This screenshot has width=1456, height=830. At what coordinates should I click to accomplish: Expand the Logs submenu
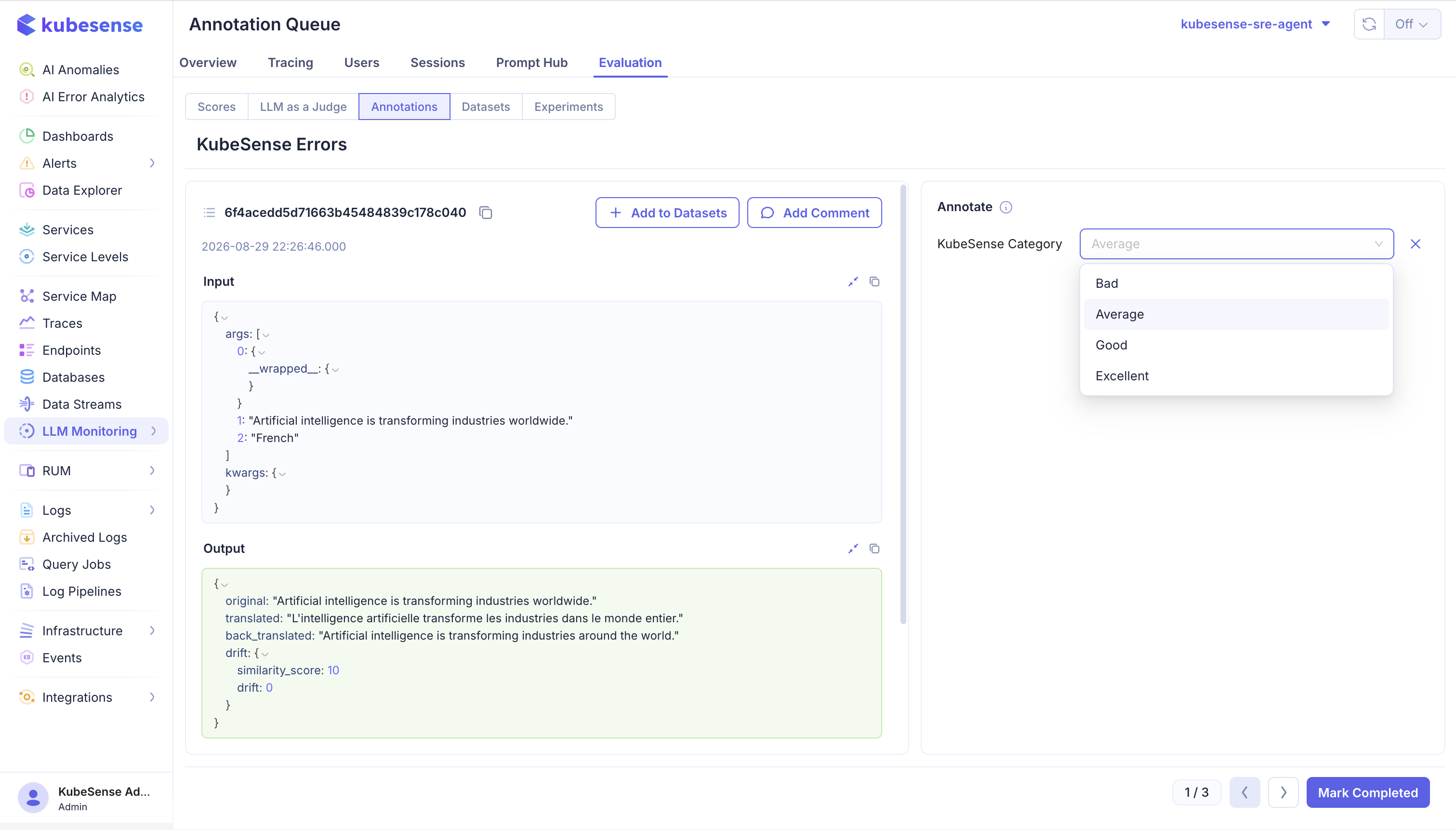pos(152,510)
